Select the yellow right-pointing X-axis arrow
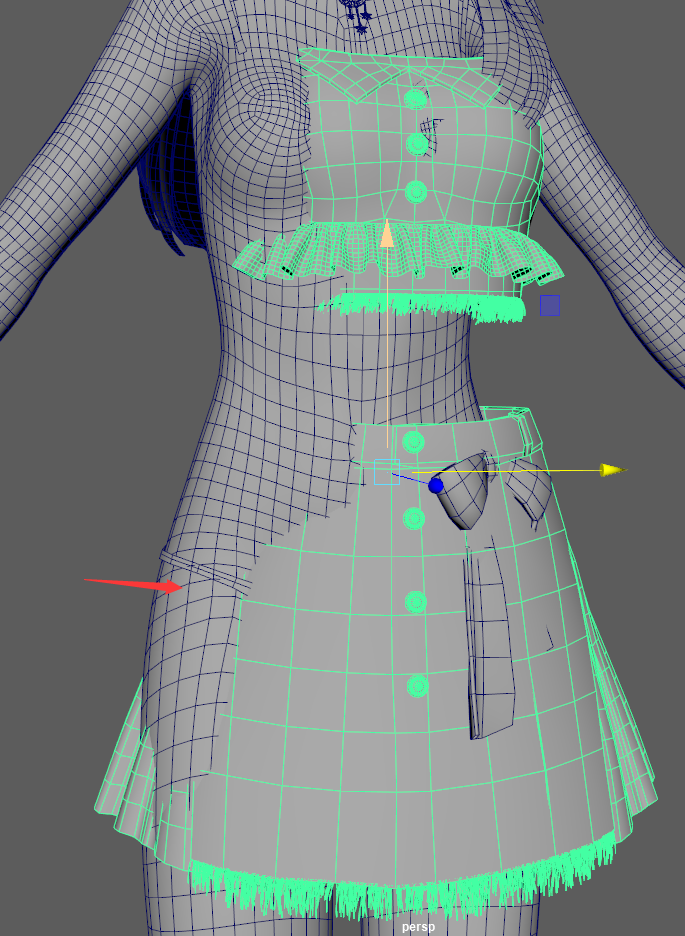Viewport: 685px width, 936px height. 613,470
